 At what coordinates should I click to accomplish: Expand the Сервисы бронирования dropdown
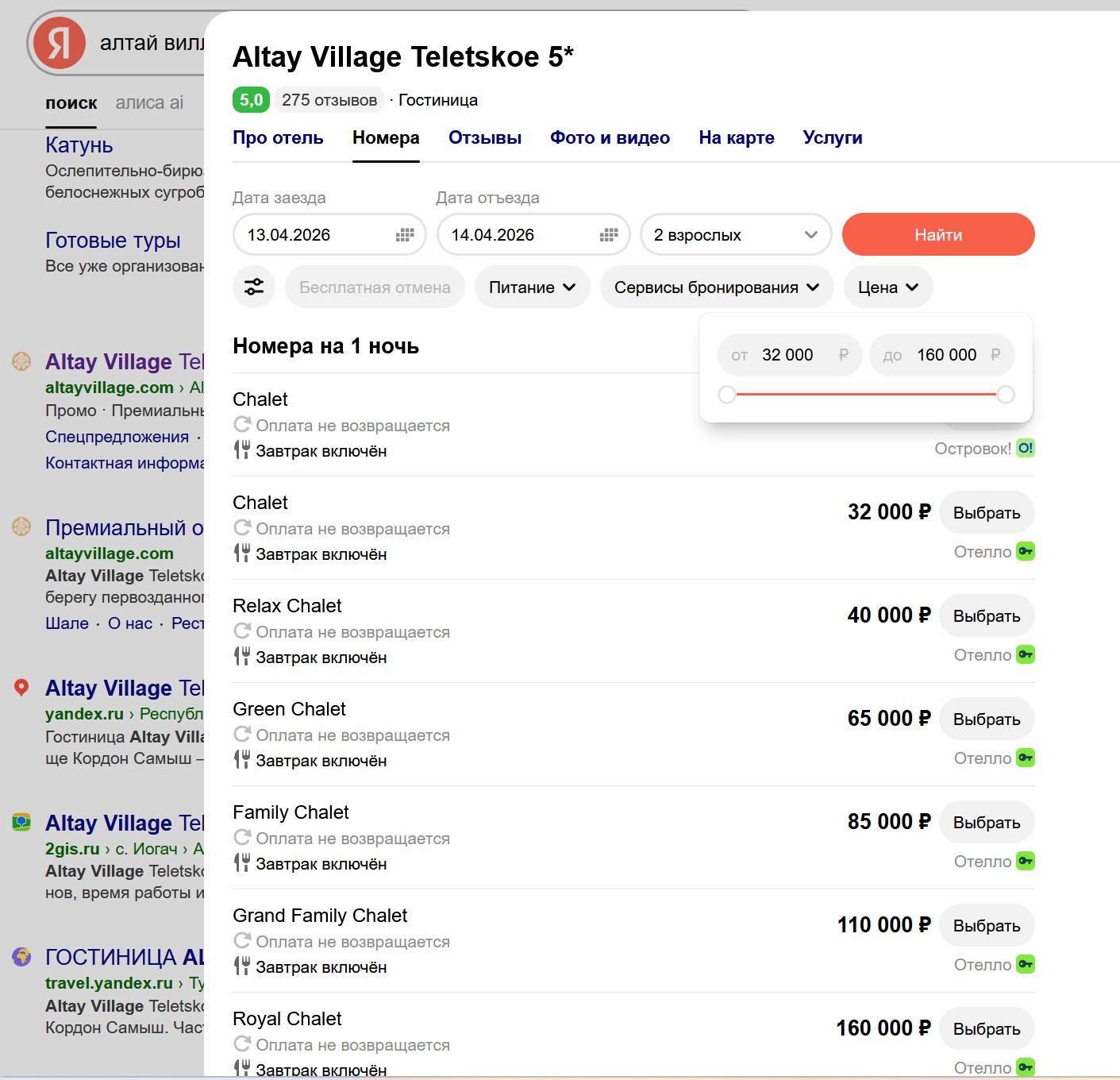pos(717,287)
